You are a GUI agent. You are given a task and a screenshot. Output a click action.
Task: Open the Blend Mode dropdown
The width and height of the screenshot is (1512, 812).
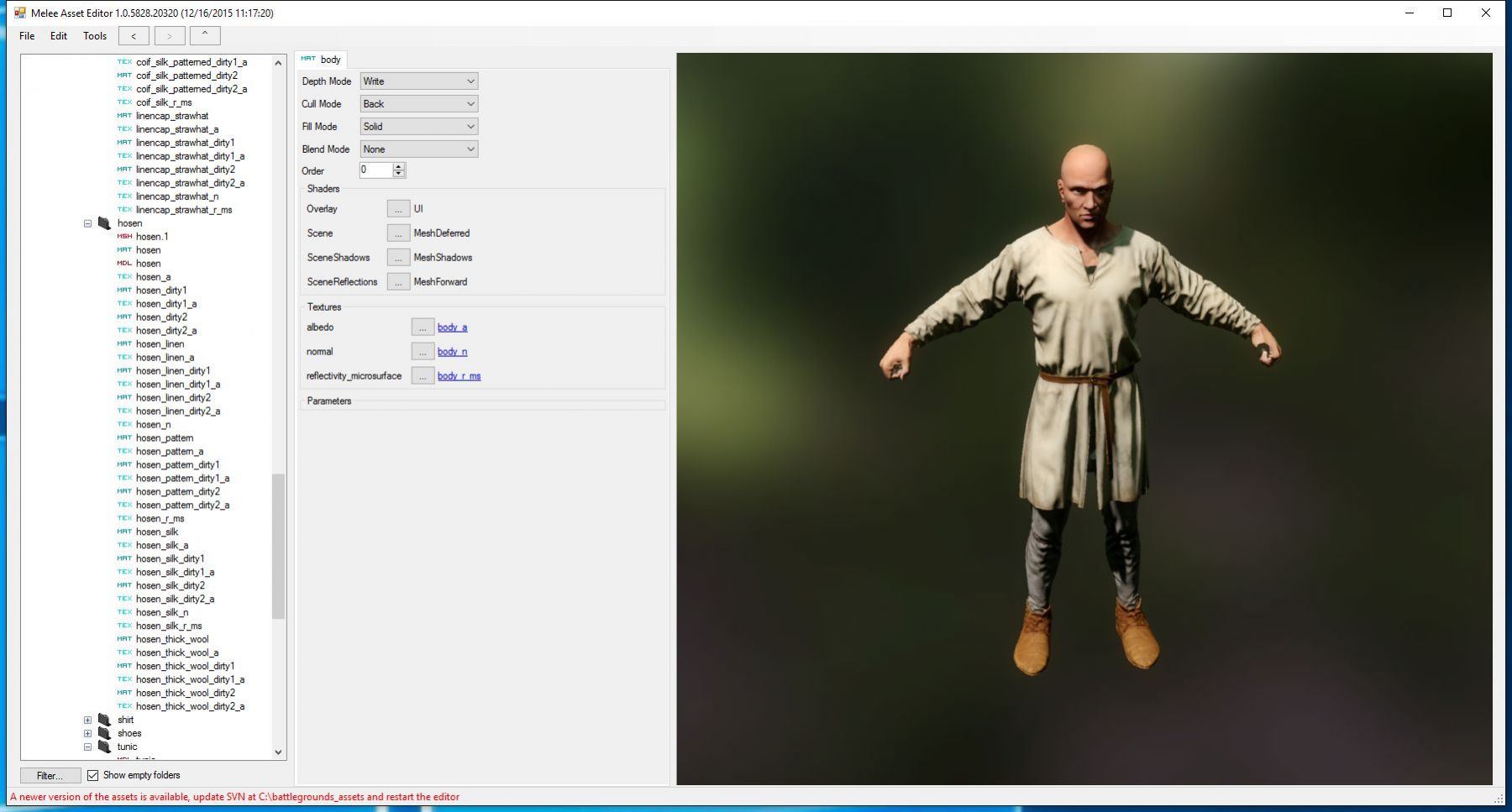(418, 149)
